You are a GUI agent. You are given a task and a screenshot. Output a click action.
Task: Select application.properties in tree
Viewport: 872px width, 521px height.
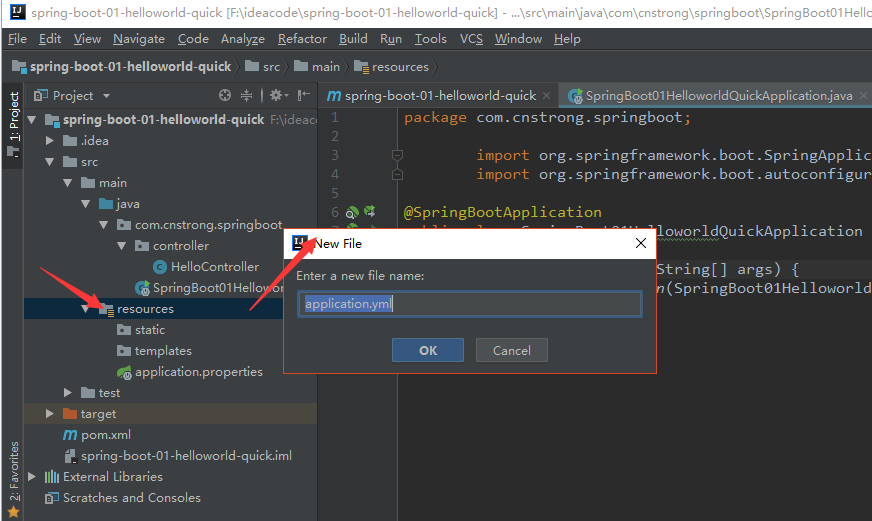[199, 372]
